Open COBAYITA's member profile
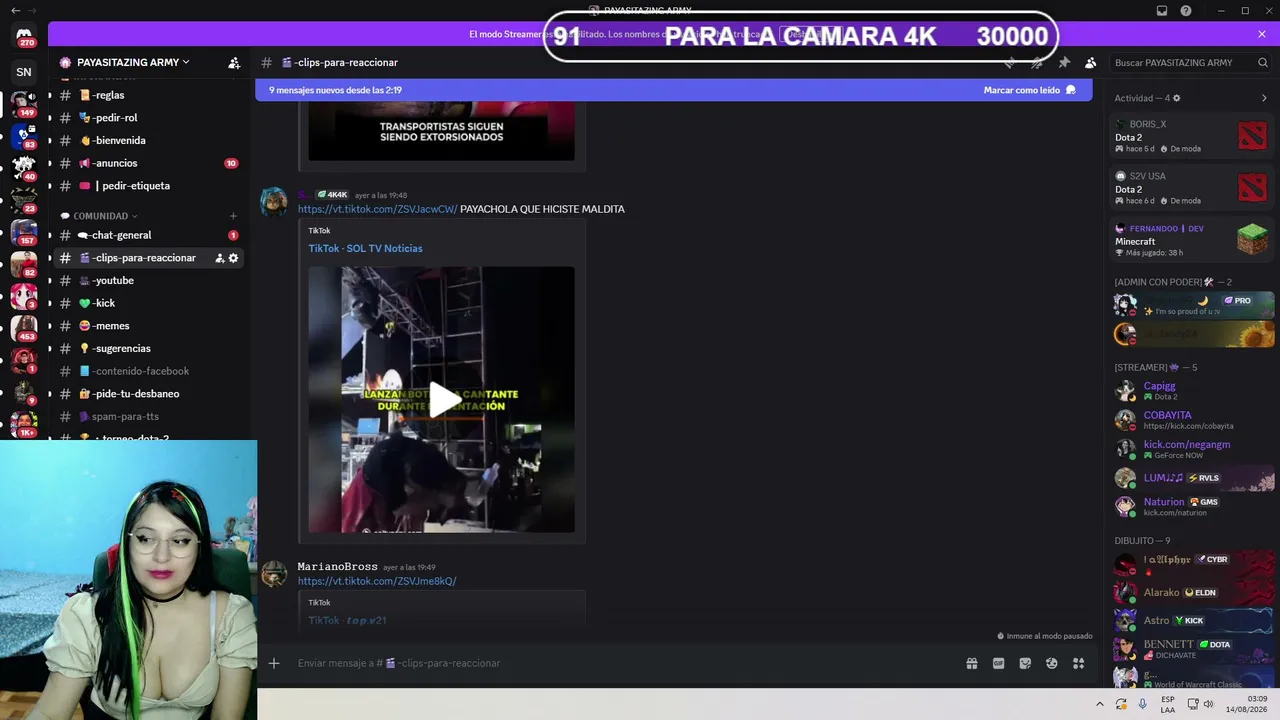Viewport: 1280px width, 720px height. pos(1194,420)
